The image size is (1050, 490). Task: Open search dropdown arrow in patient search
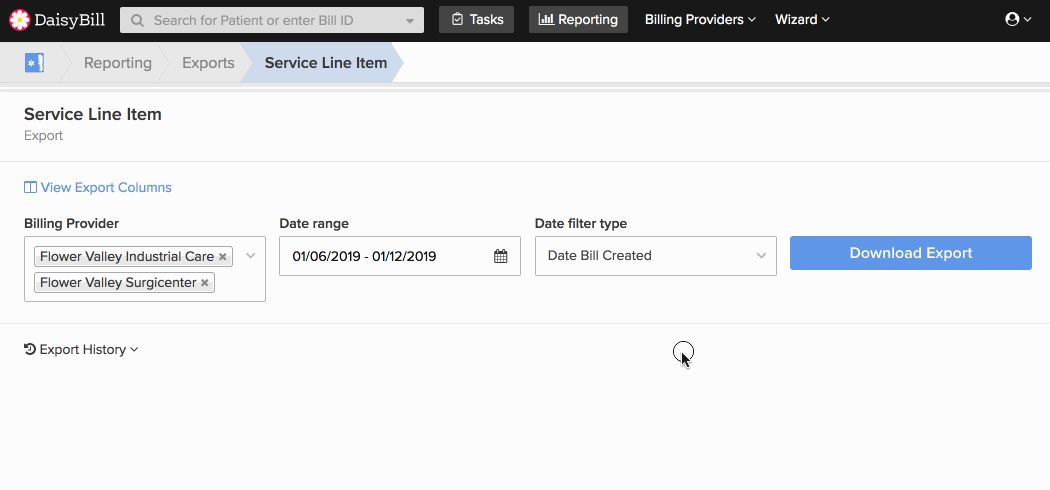coord(410,21)
